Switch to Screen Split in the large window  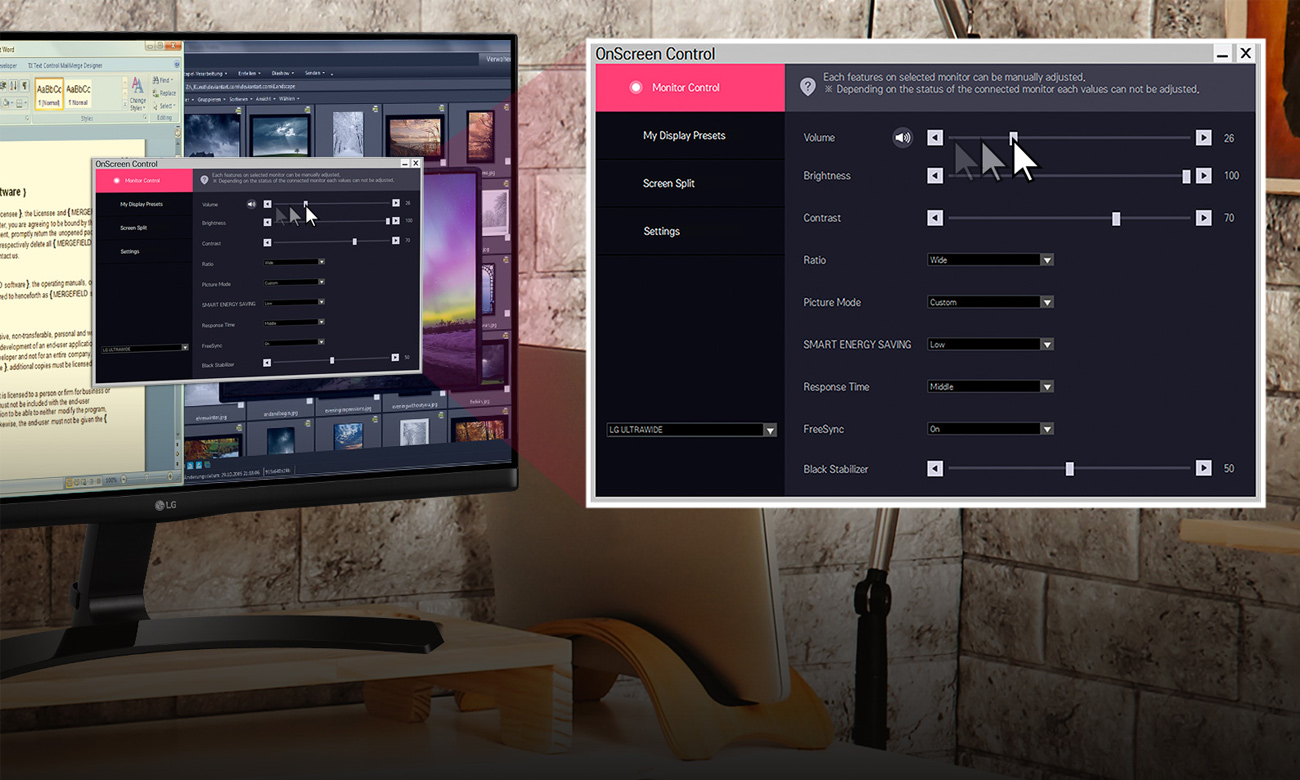(690, 184)
